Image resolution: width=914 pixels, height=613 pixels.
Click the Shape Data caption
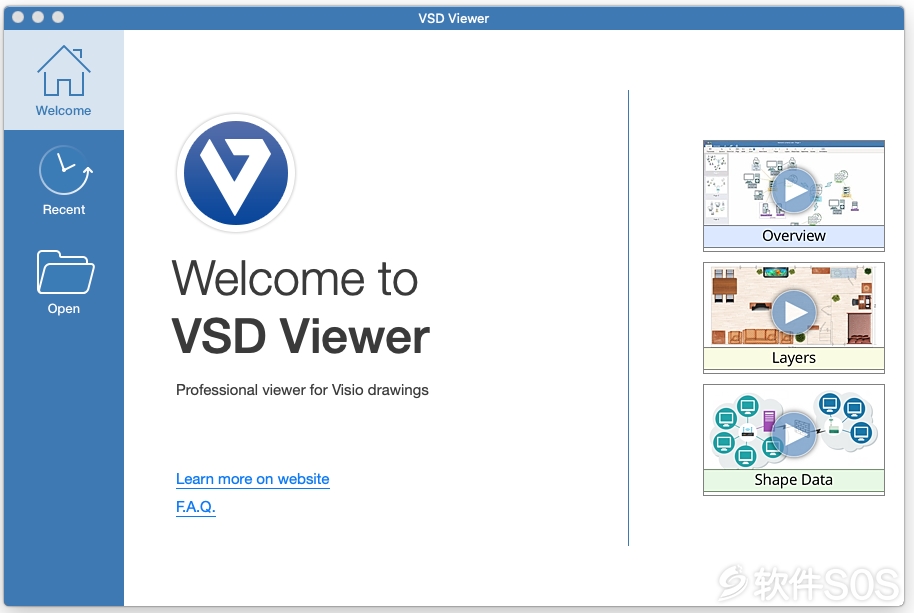[793, 480]
